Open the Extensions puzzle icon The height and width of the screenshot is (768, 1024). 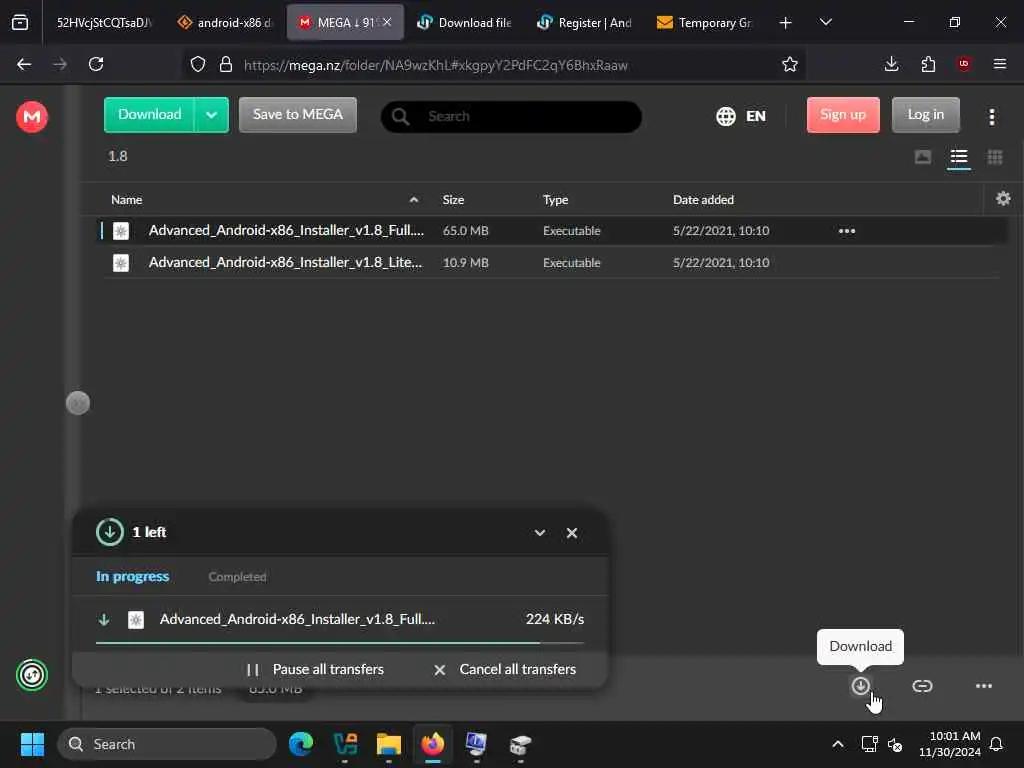pos(928,64)
